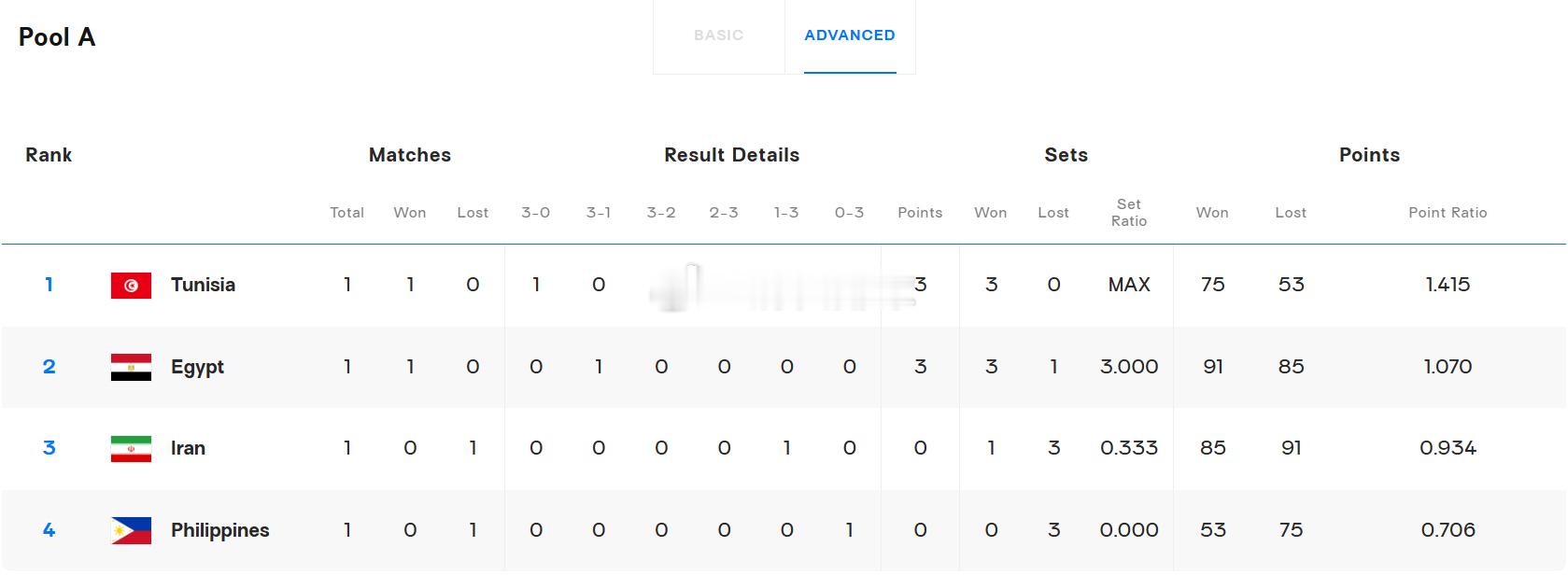Image resolution: width=1568 pixels, height=575 pixels.
Task: Click the Point Ratio column header
Action: pyautogui.click(x=1448, y=213)
